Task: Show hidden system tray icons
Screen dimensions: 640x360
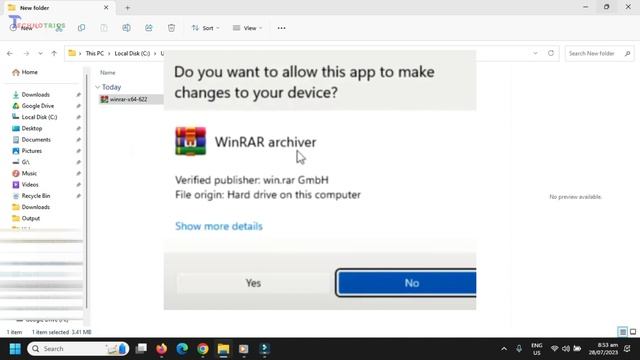Action: (x=504, y=349)
